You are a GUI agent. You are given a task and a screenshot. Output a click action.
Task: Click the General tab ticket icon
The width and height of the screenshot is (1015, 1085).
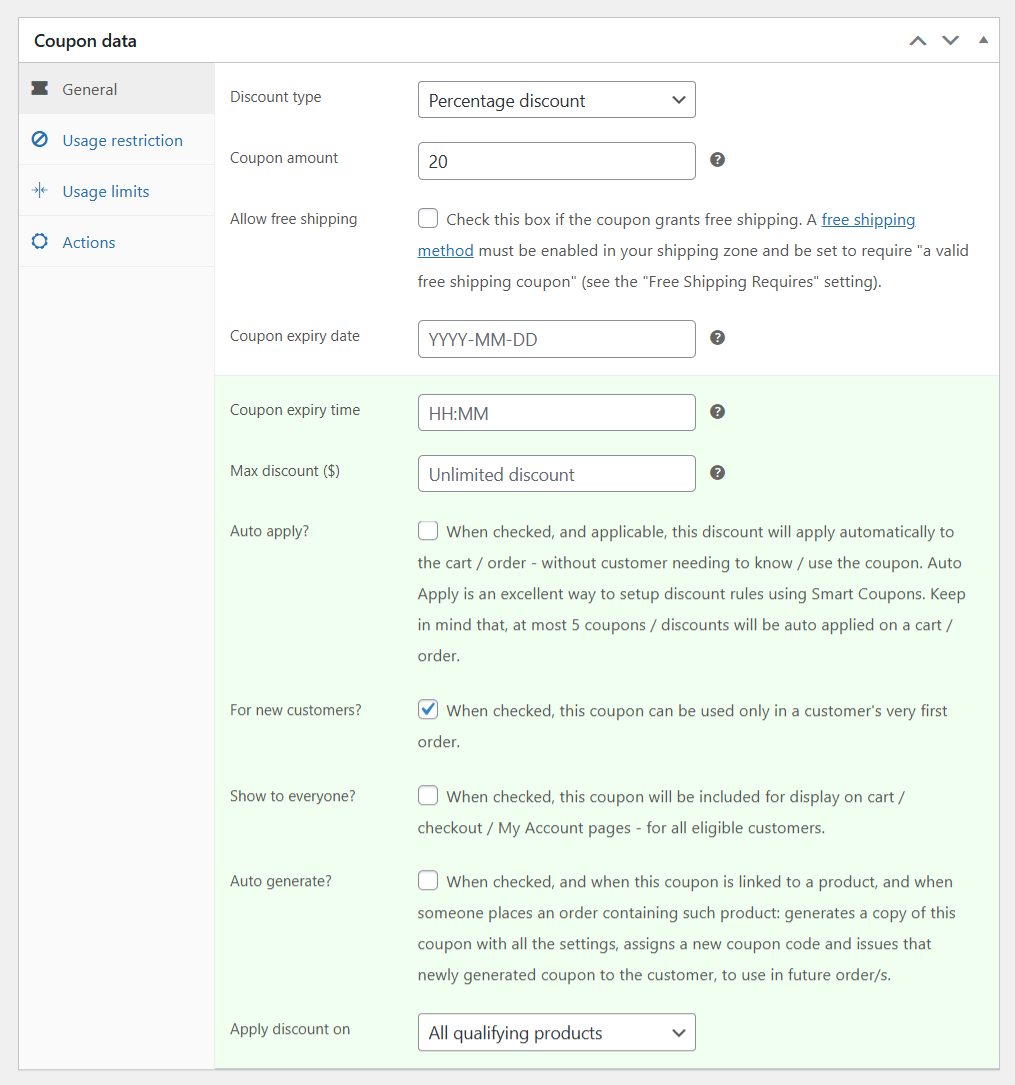click(x=40, y=89)
